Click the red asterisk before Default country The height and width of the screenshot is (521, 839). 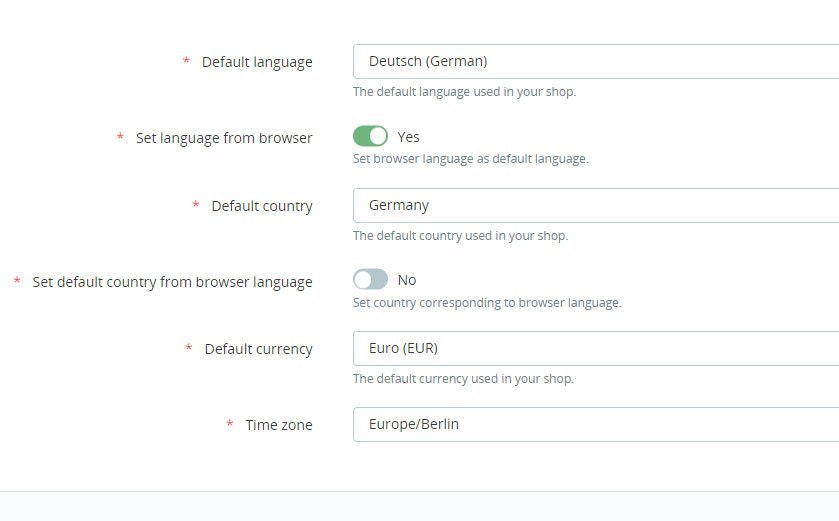[196, 204]
